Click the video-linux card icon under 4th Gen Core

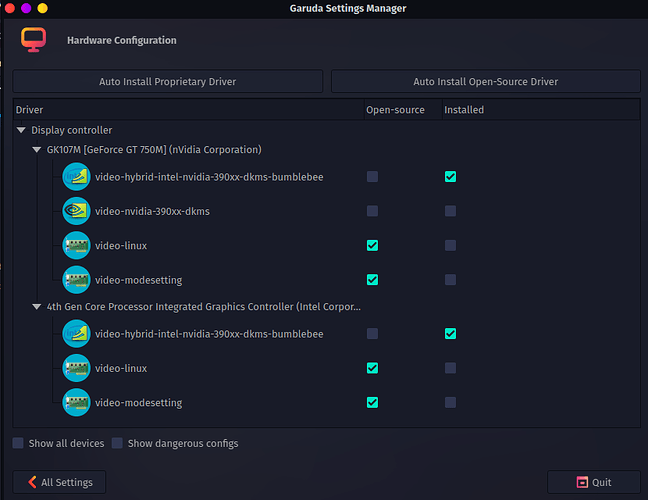coord(76,368)
